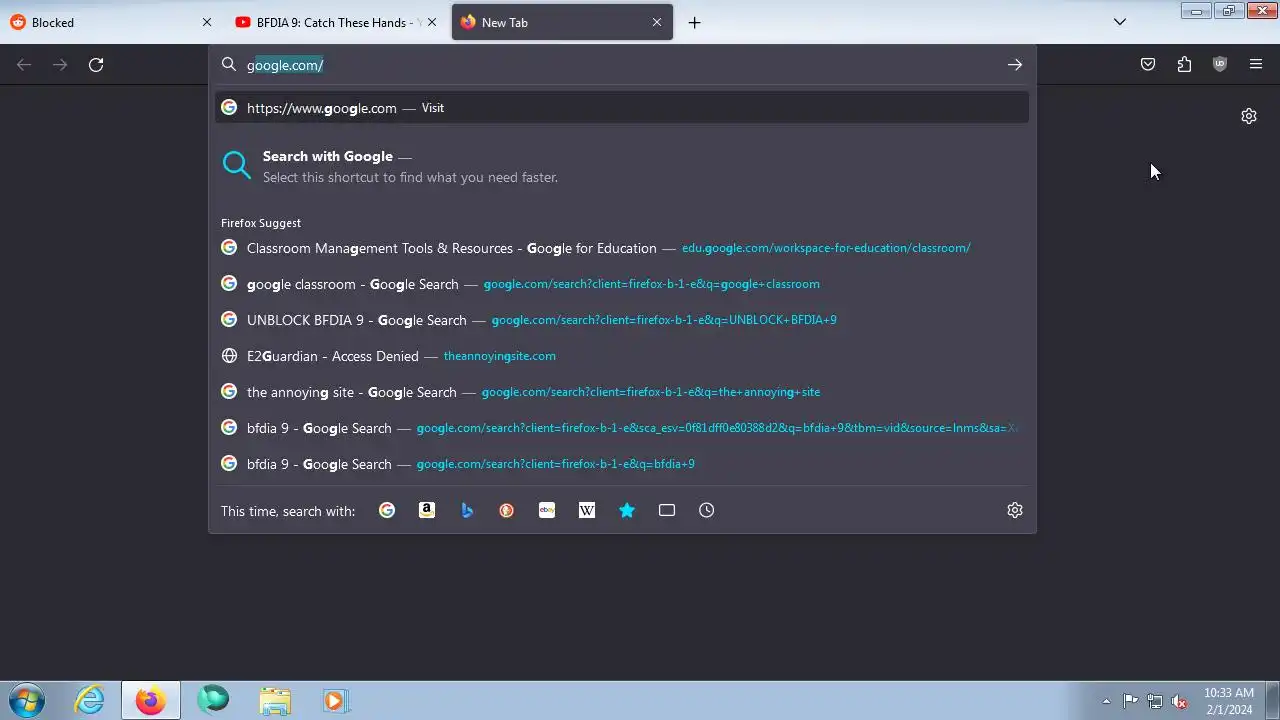The image size is (1280, 720).
Task: Open Windows Start button
Action: point(27,700)
